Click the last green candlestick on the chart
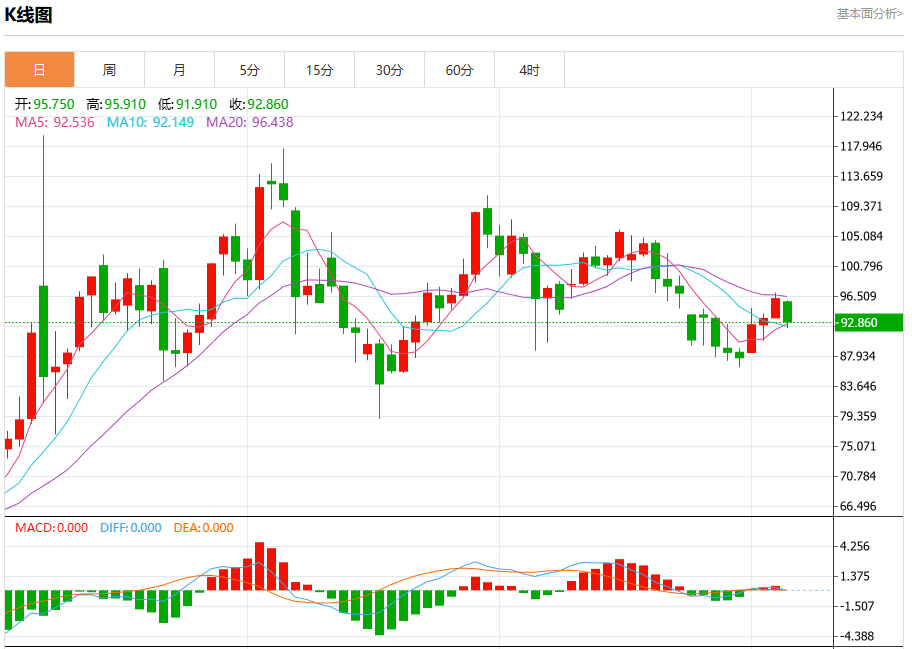912x649 pixels. 788,312
